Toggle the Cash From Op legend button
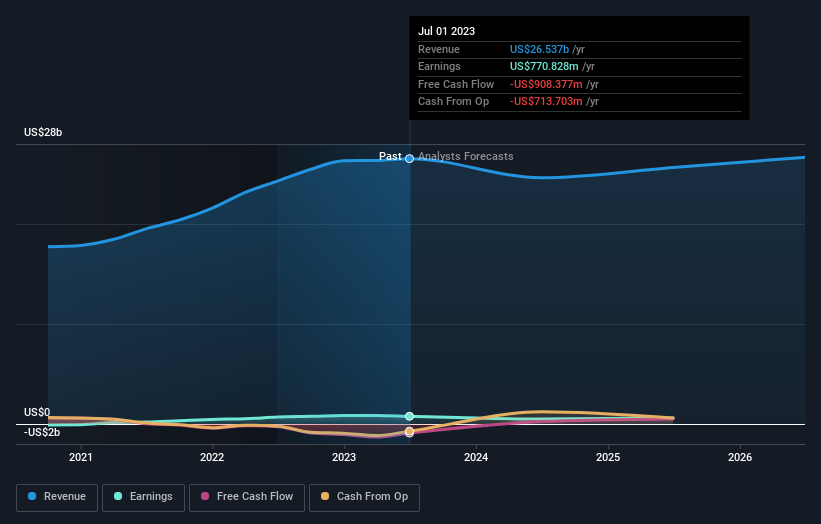Screen dimensions: 821x524 click(364, 497)
